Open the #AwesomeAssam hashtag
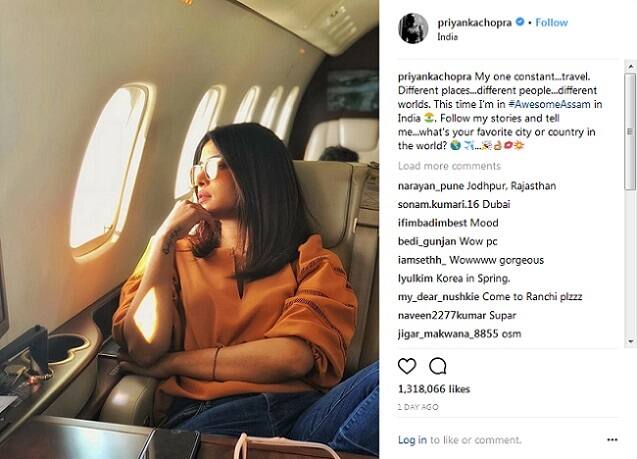This screenshot has width=637, height=459. click(x=549, y=104)
